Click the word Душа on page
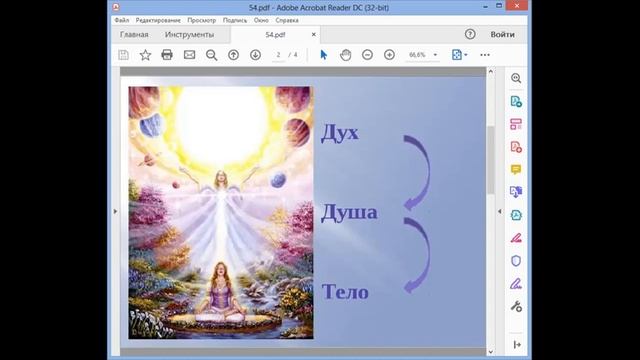This screenshot has height=360, width=640. 349,213
